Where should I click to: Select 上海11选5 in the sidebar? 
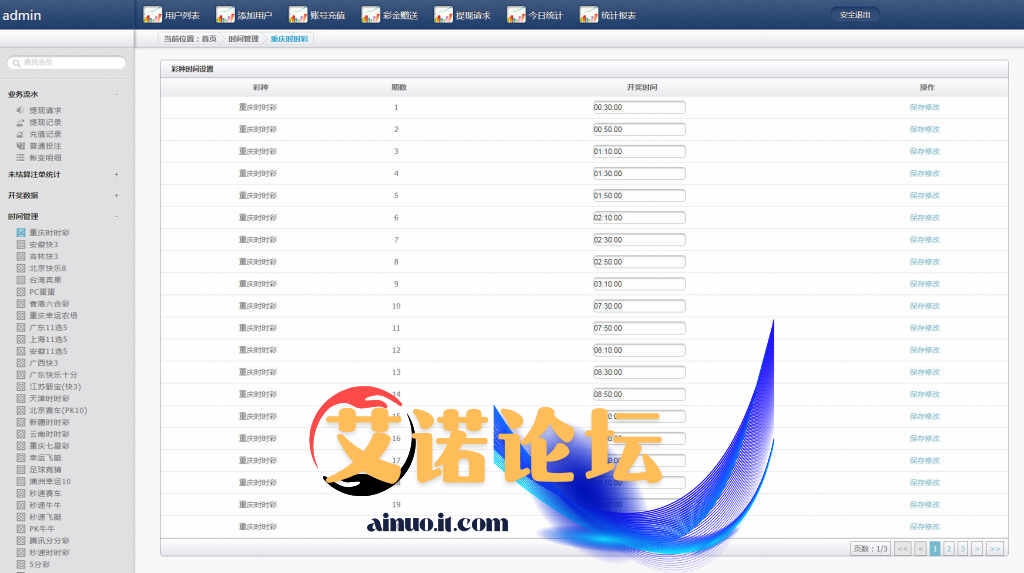tap(48, 339)
